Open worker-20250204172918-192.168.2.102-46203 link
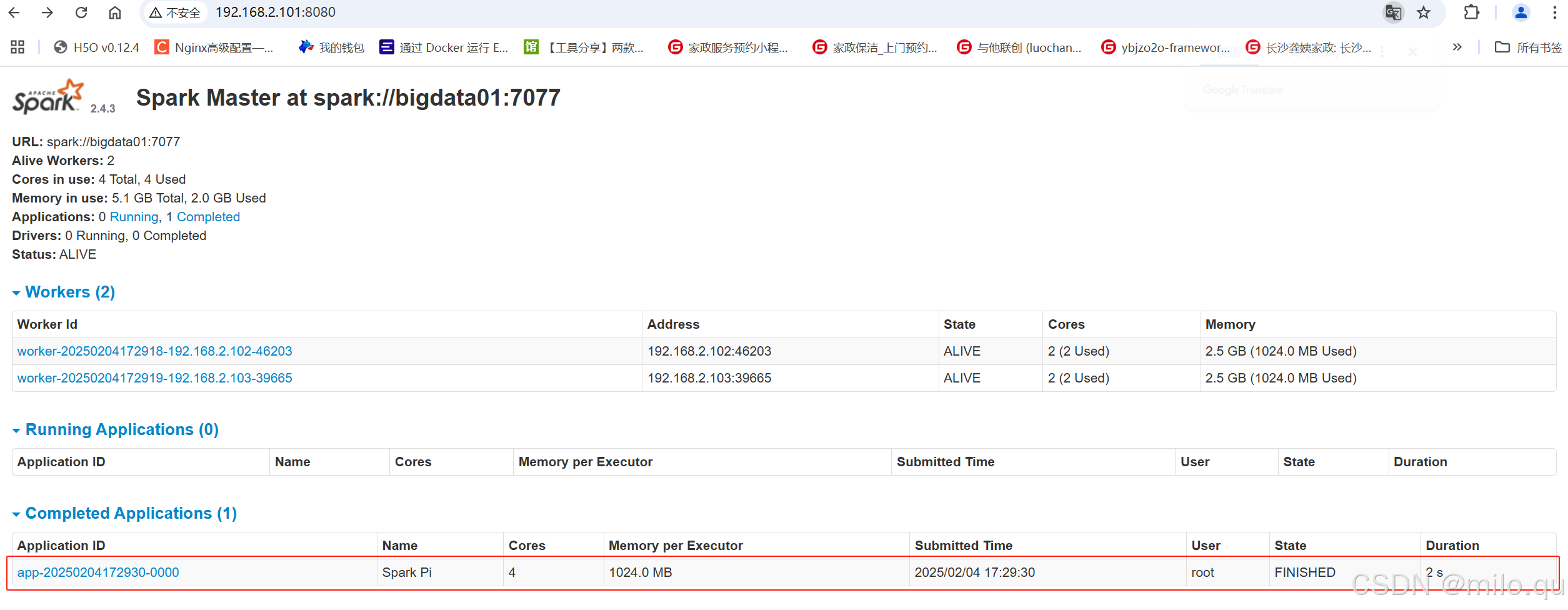Image resolution: width=1568 pixels, height=610 pixels. pos(154,351)
